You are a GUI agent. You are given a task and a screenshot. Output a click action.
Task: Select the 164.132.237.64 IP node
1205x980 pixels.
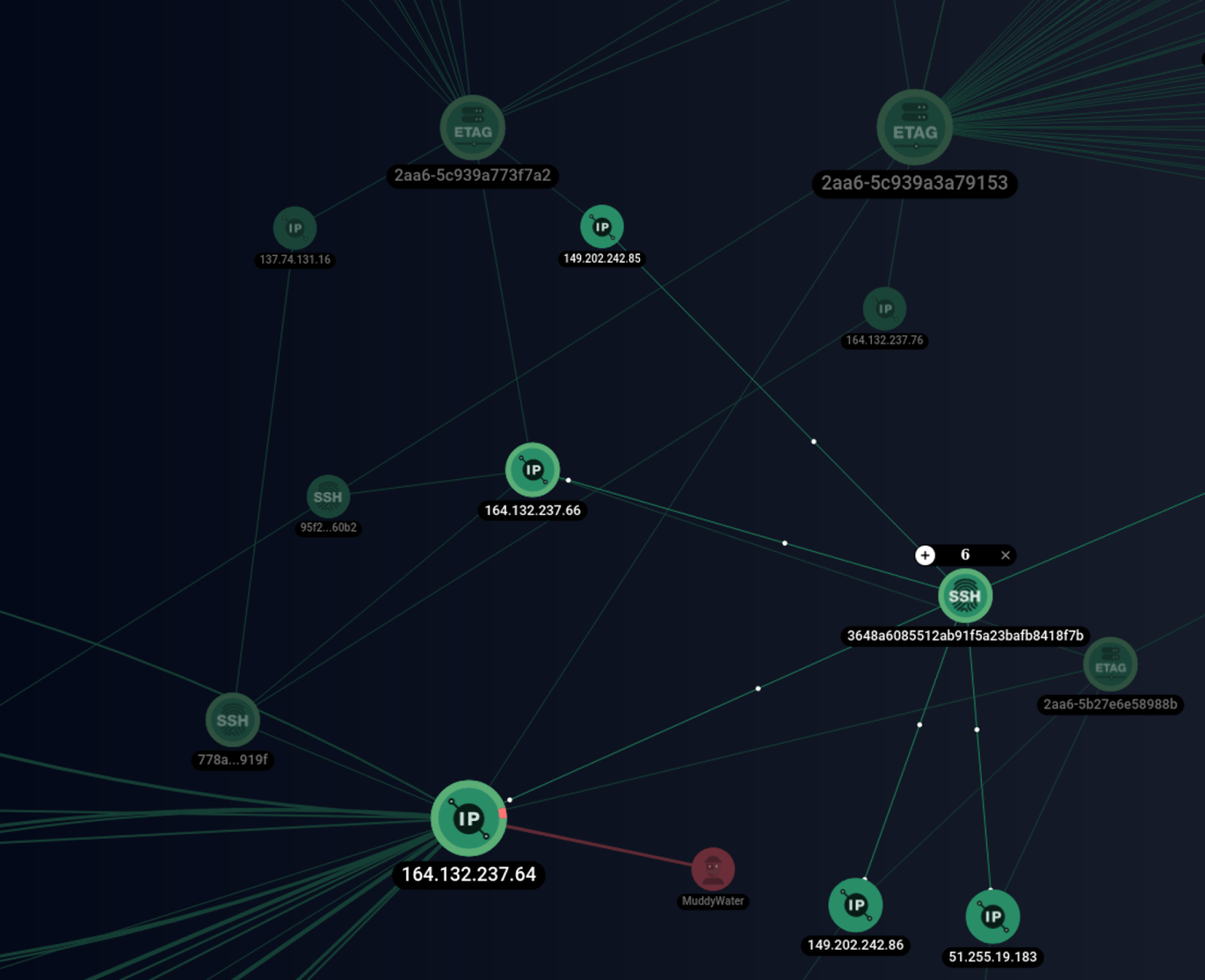(468, 819)
